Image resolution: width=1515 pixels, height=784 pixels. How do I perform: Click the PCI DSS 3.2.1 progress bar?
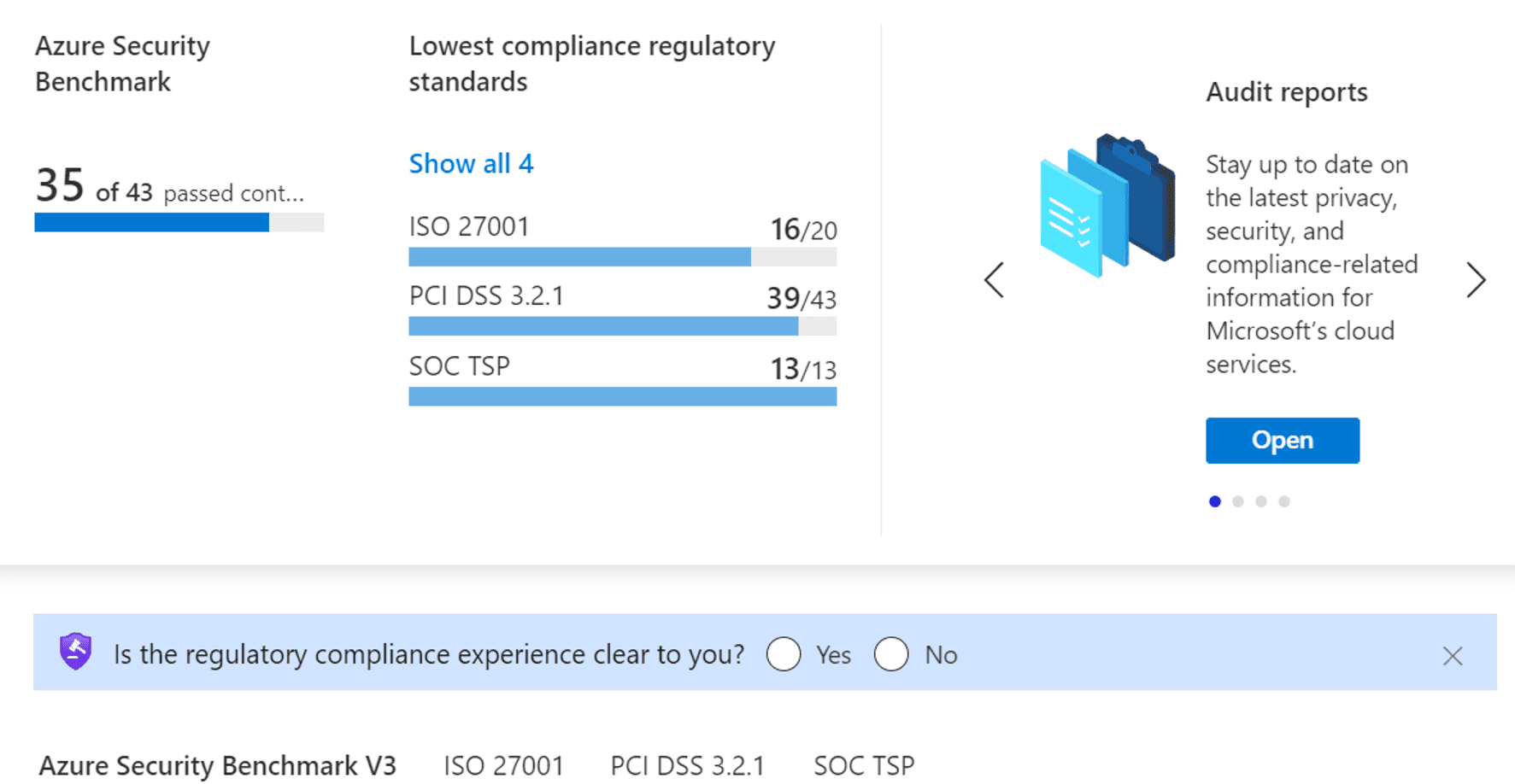pos(622,326)
